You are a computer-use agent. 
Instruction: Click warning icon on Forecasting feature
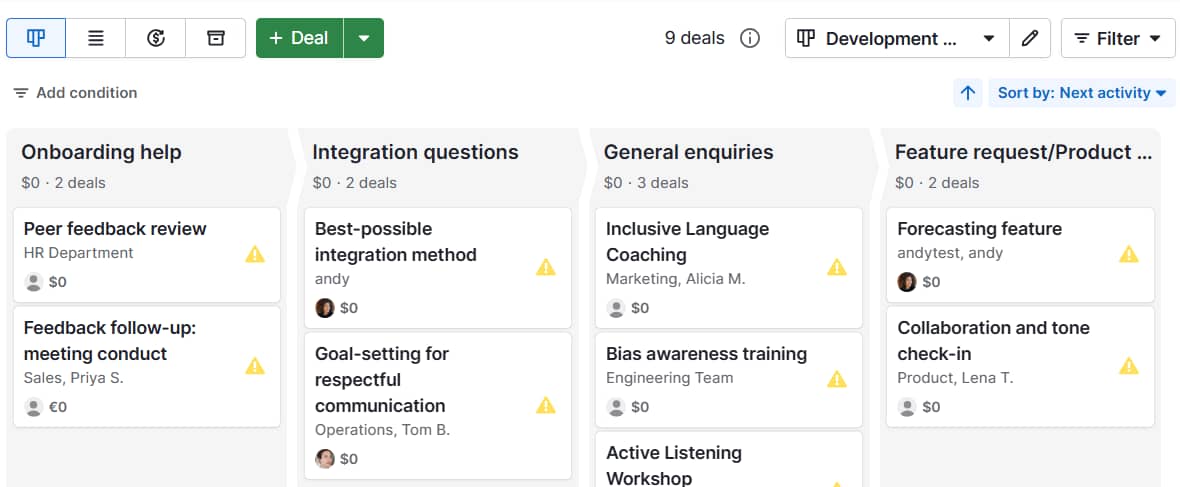1129,254
